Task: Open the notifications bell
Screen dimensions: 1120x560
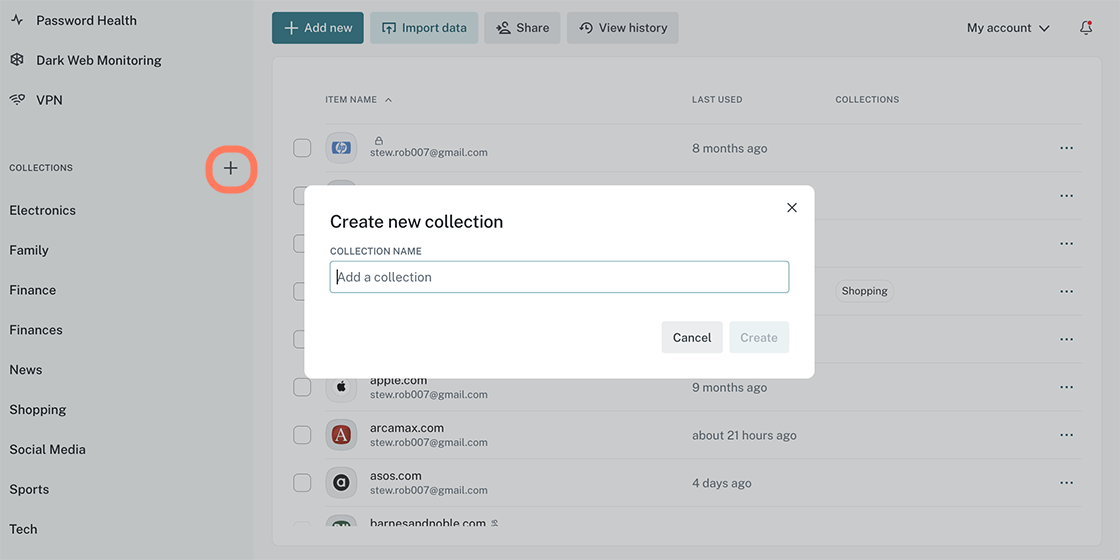Action: pos(1086,28)
